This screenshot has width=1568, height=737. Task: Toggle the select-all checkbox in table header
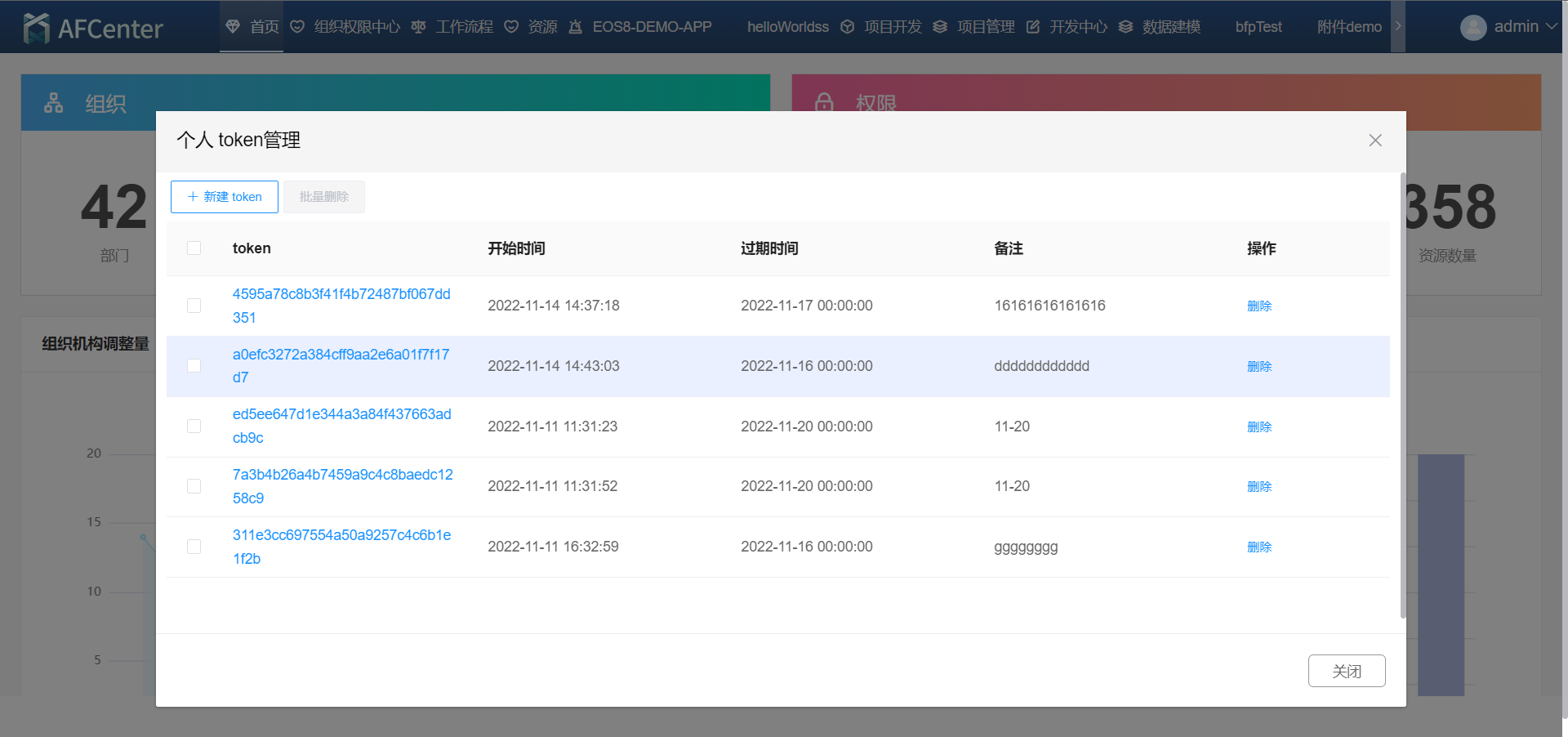click(194, 248)
